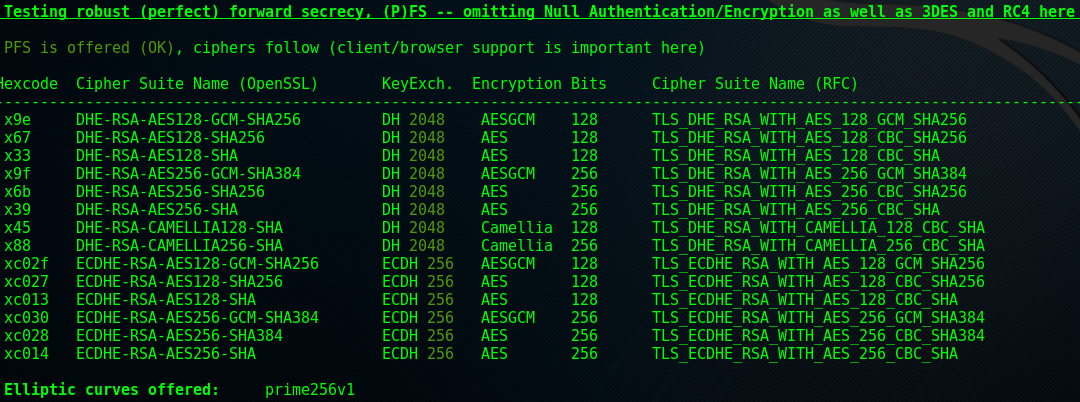Click the xc014 hexcode entry

coord(26,354)
